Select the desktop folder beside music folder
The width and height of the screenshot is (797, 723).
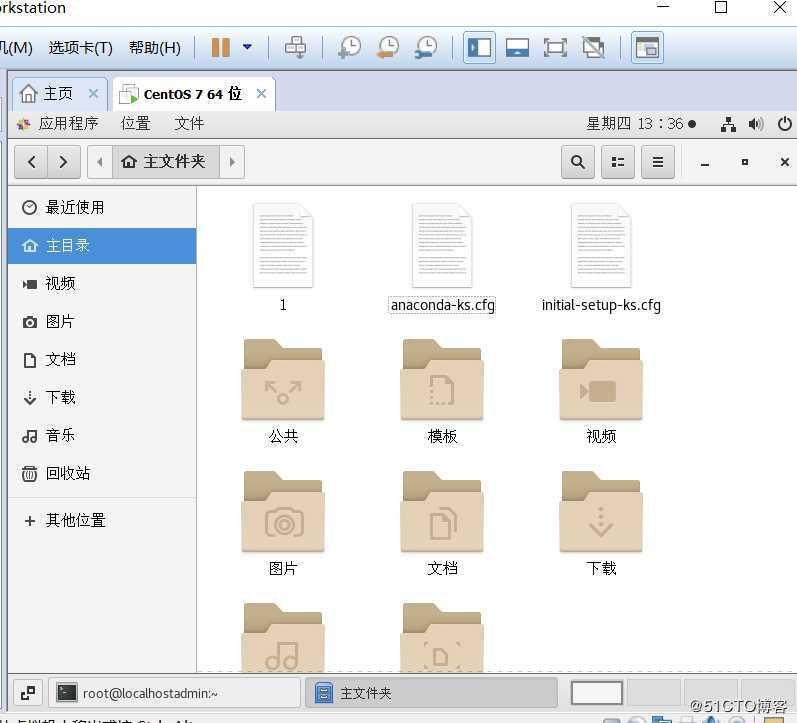442,638
